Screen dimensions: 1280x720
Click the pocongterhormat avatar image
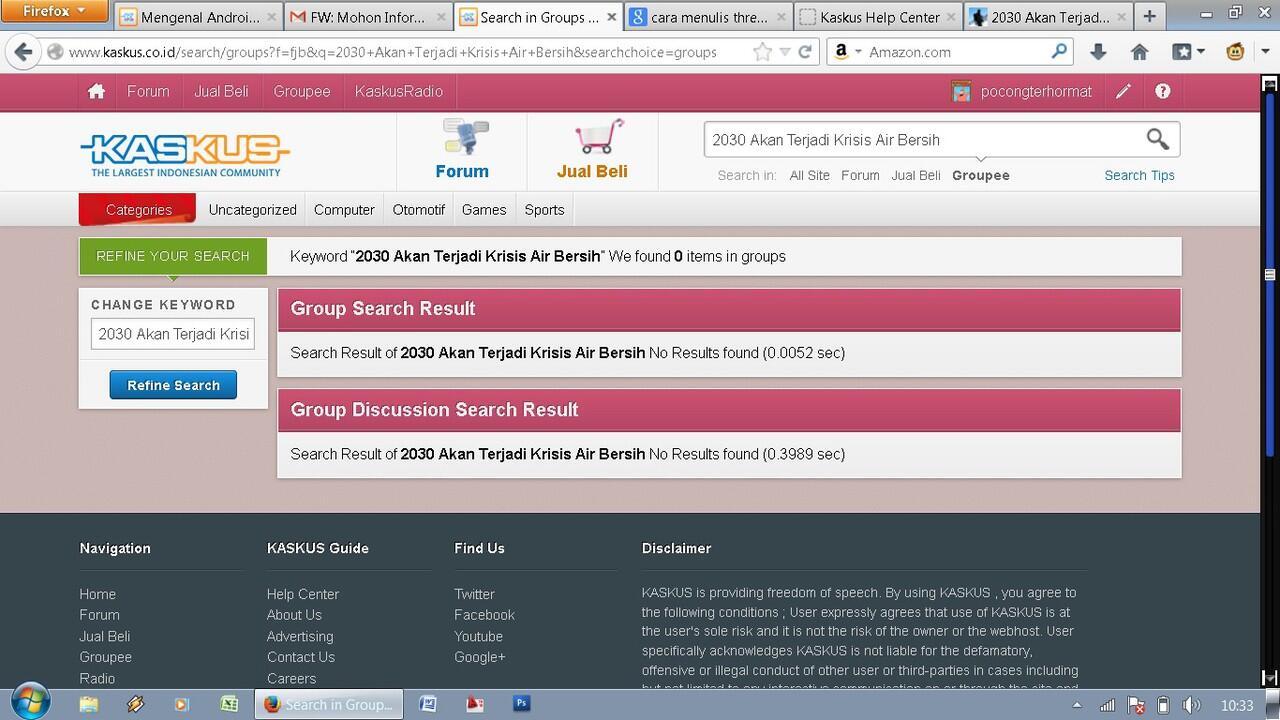point(961,91)
